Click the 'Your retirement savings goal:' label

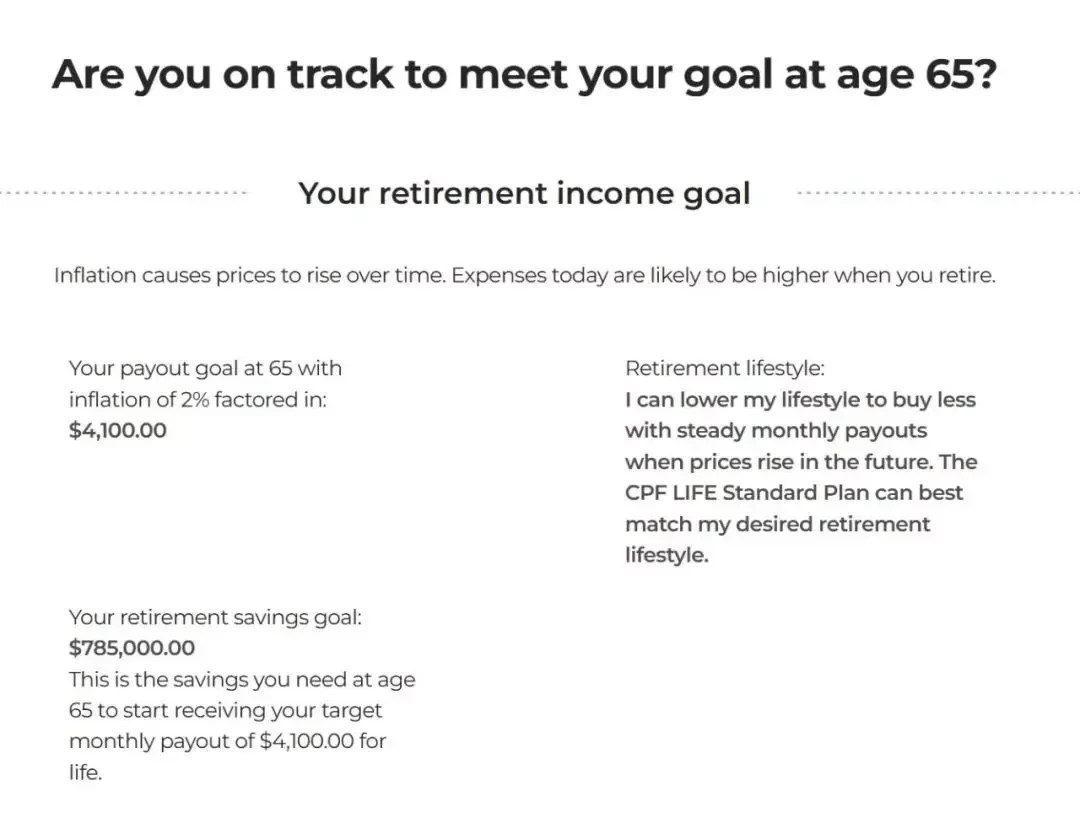coord(215,617)
